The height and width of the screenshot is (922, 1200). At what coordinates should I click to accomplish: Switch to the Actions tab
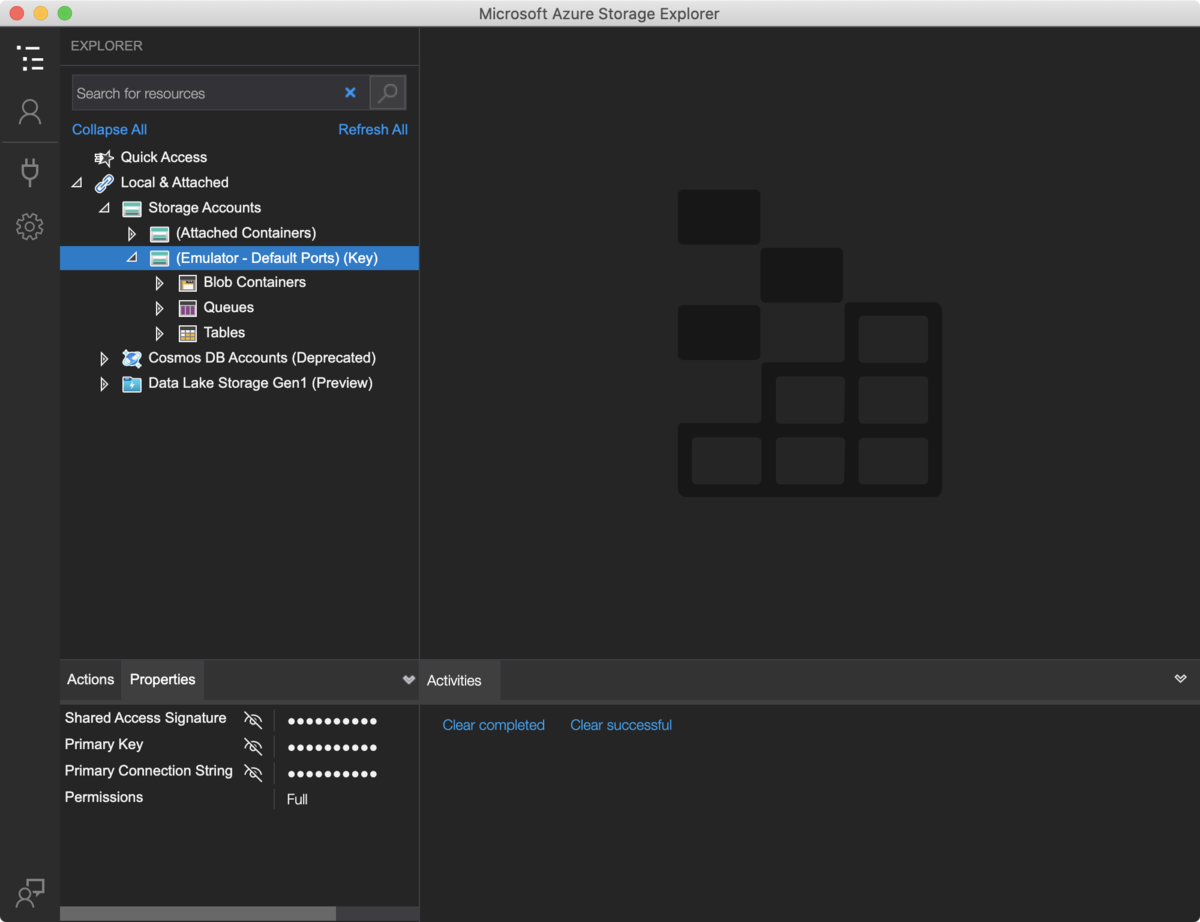point(91,679)
